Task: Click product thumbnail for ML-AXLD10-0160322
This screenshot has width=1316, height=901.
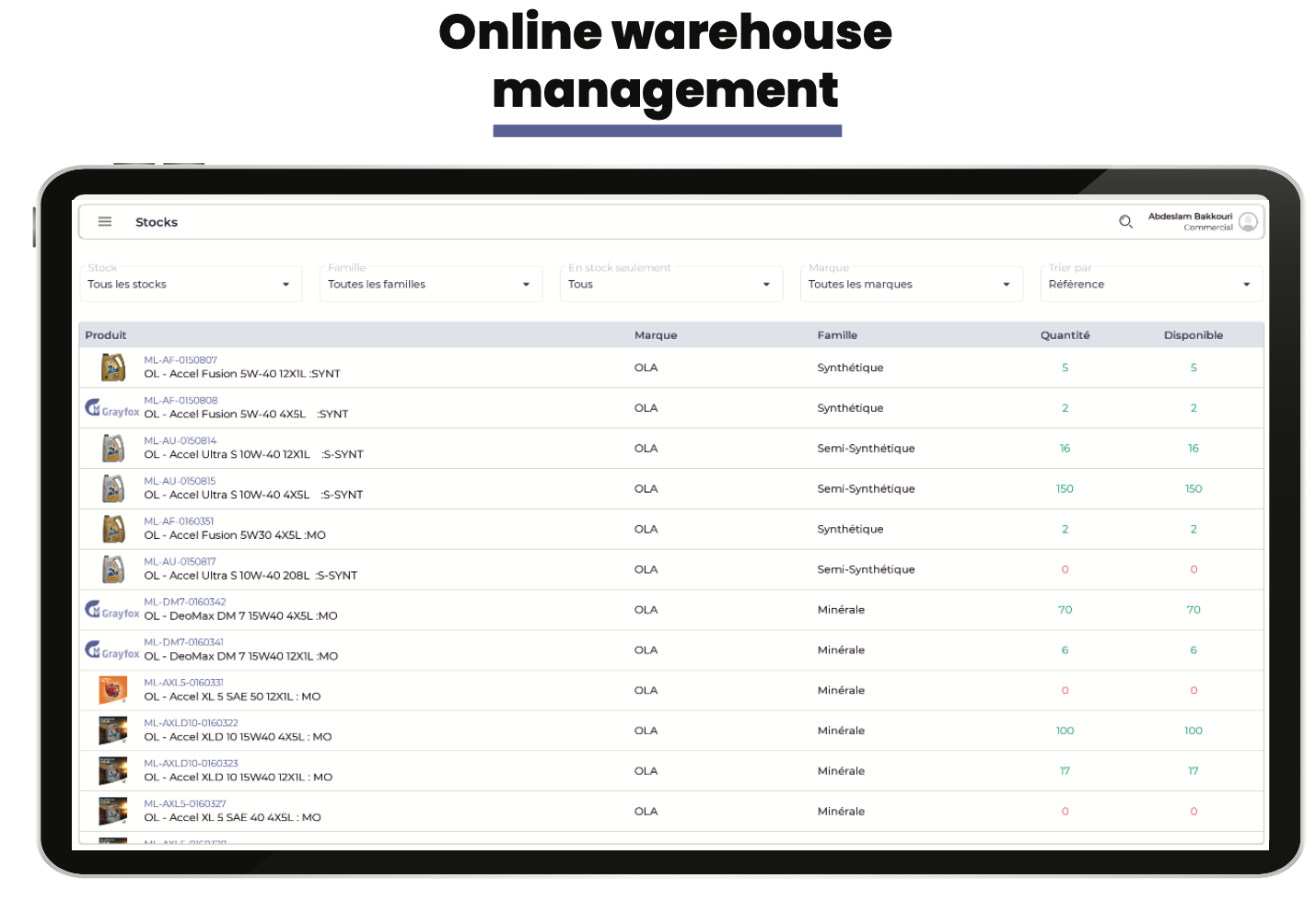Action: click(113, 731)
